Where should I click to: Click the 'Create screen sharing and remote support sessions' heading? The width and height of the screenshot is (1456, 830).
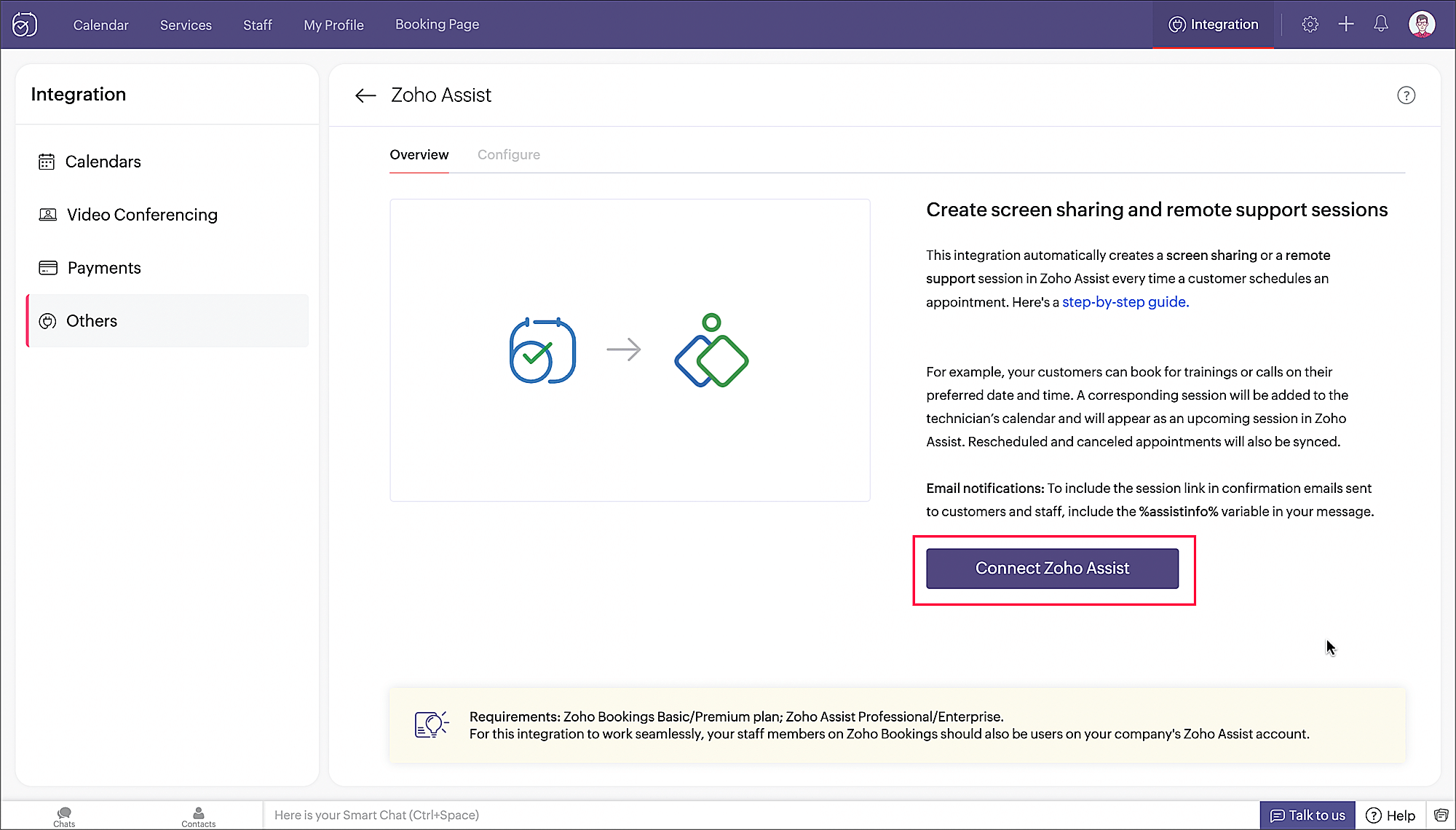(x=1157, y=210)
